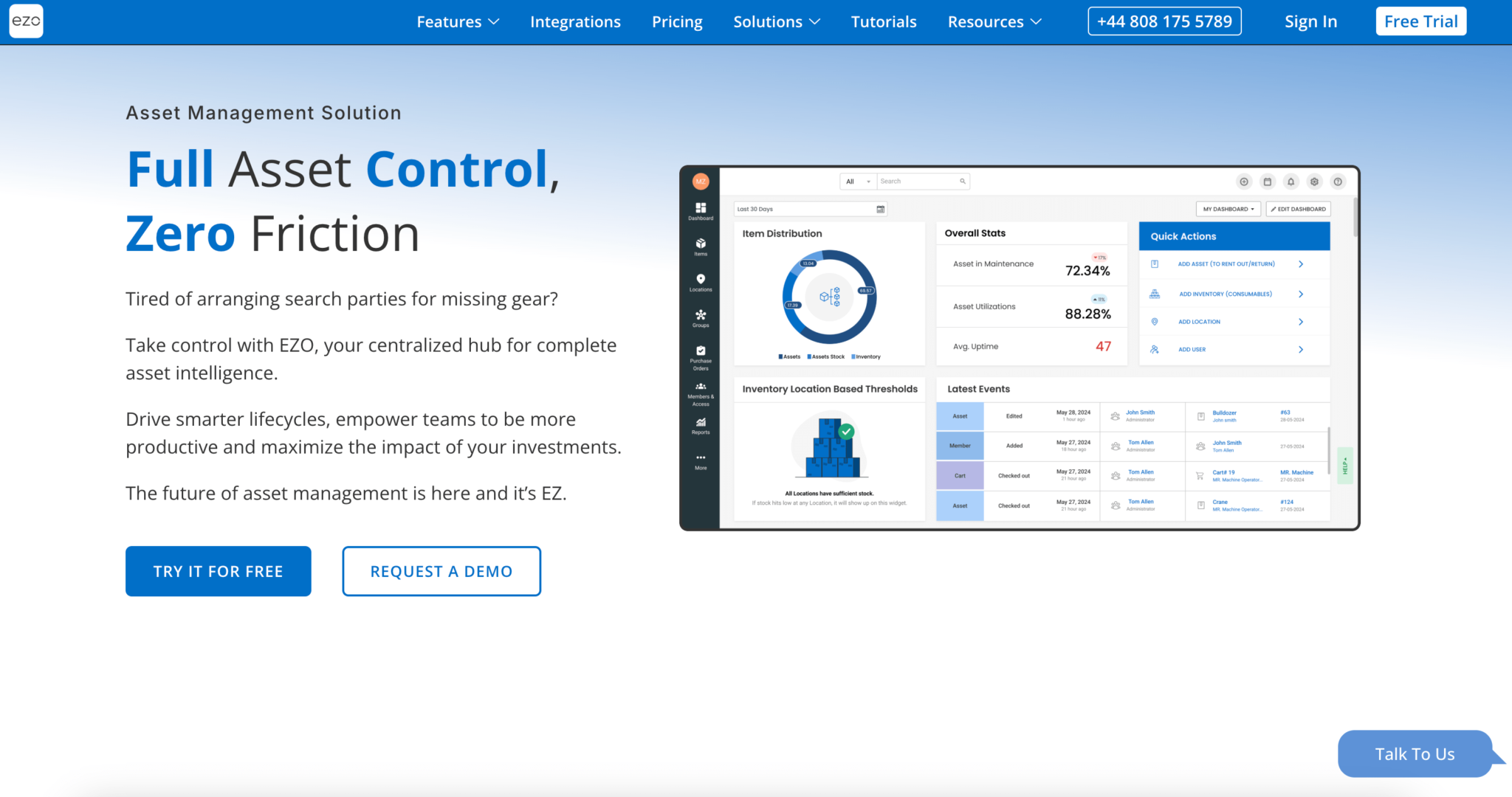Click the dashboard vertical scrollbar
The height and width of the screenshot is (797, 1512).
tap(1355, 217)
